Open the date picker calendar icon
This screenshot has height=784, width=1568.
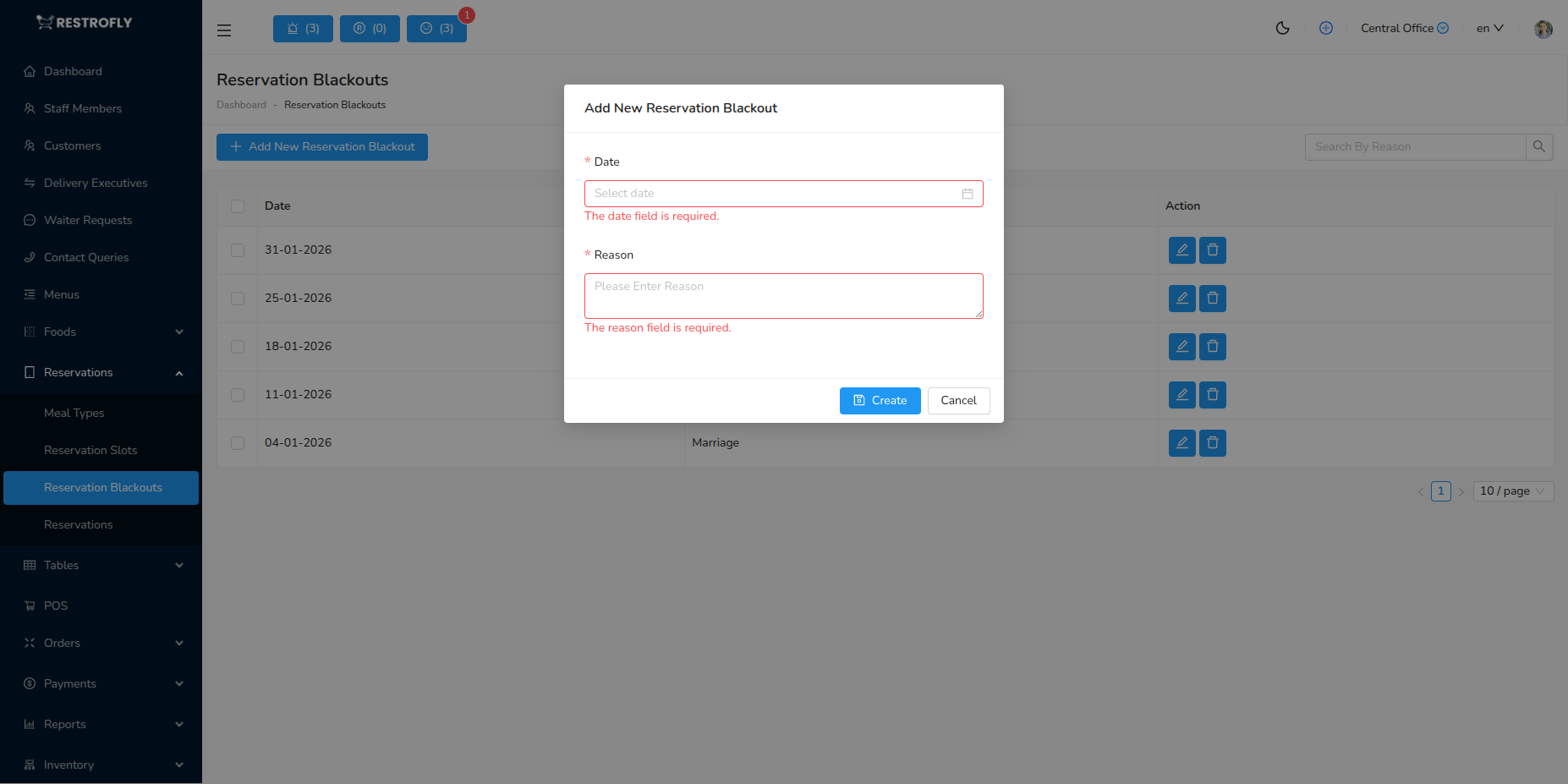pos(968,193)
